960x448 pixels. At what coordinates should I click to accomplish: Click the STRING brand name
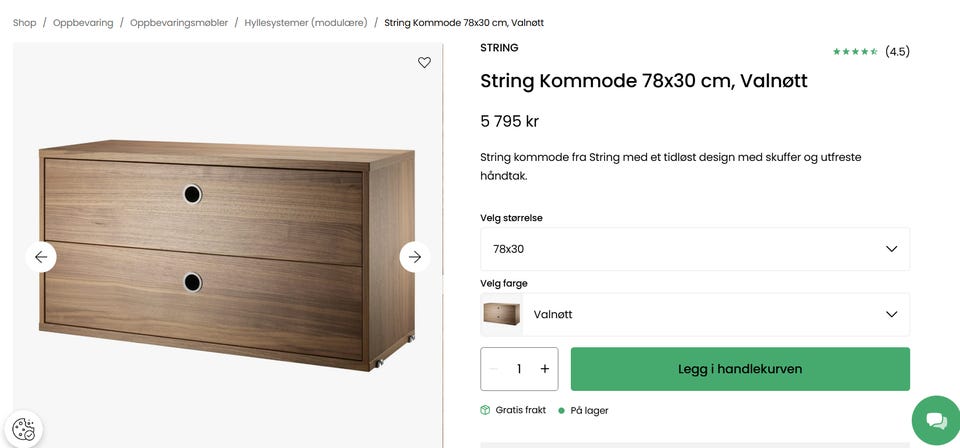[x=499, y=47]
